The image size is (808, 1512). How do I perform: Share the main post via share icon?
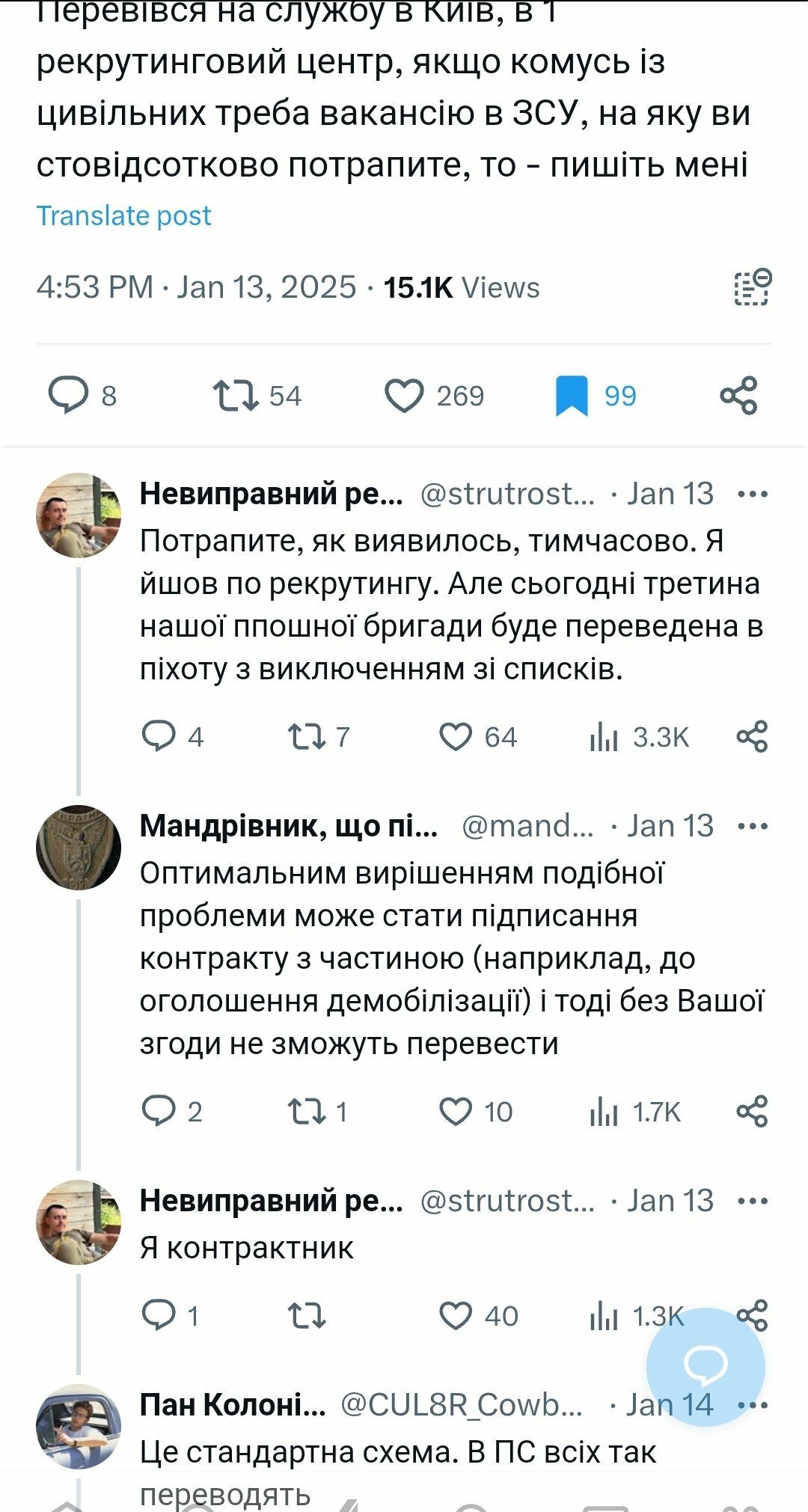[x=739, y=396]
